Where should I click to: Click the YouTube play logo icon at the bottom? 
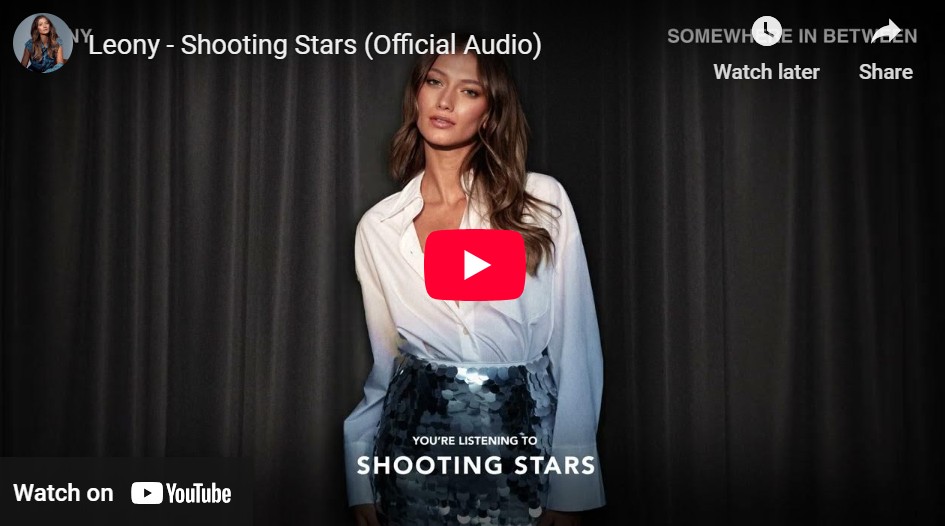coord(147,493)
